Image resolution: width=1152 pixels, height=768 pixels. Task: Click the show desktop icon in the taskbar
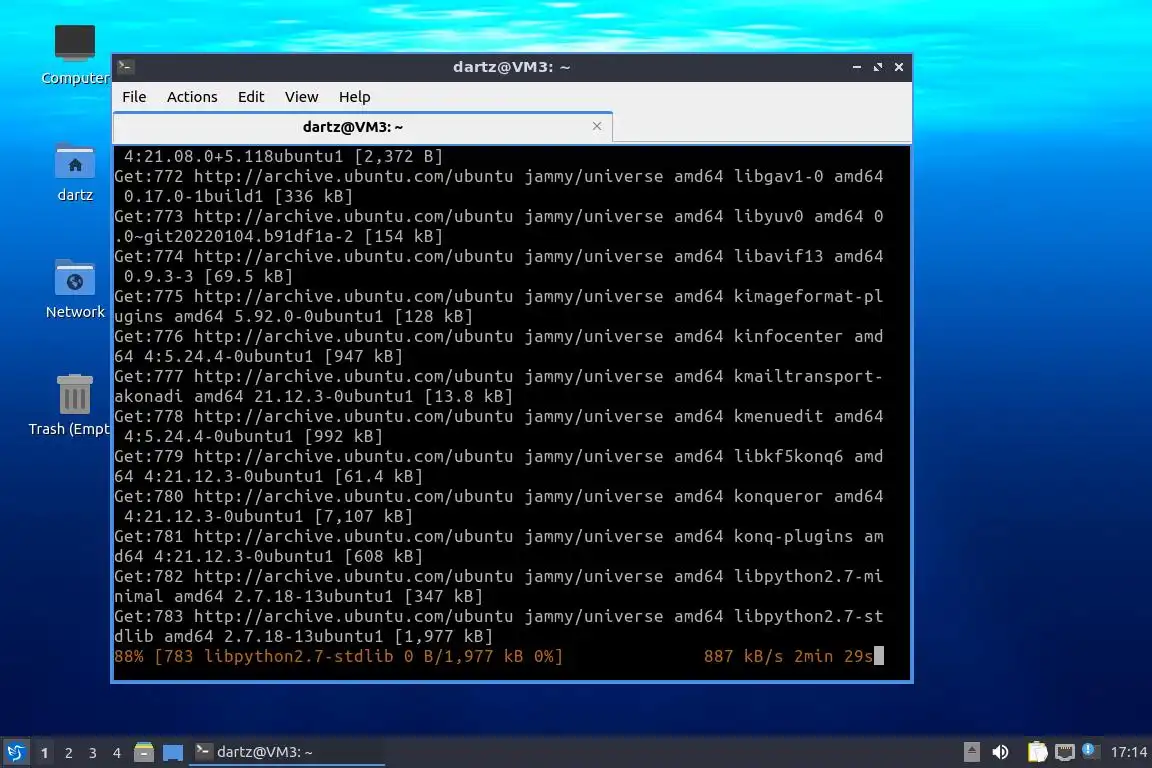tap(173, 752)
